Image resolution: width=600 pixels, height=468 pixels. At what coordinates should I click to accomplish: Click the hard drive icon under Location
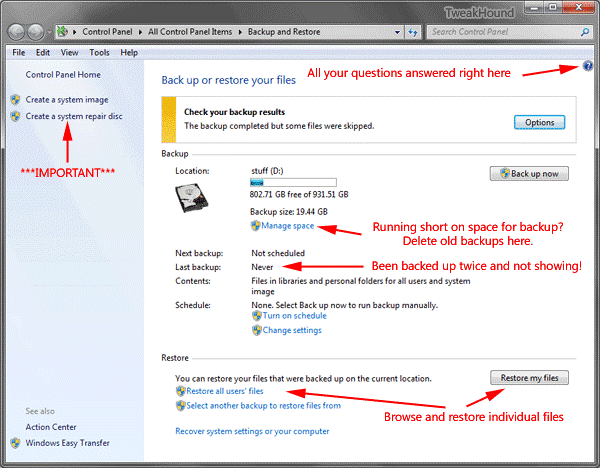192,198
